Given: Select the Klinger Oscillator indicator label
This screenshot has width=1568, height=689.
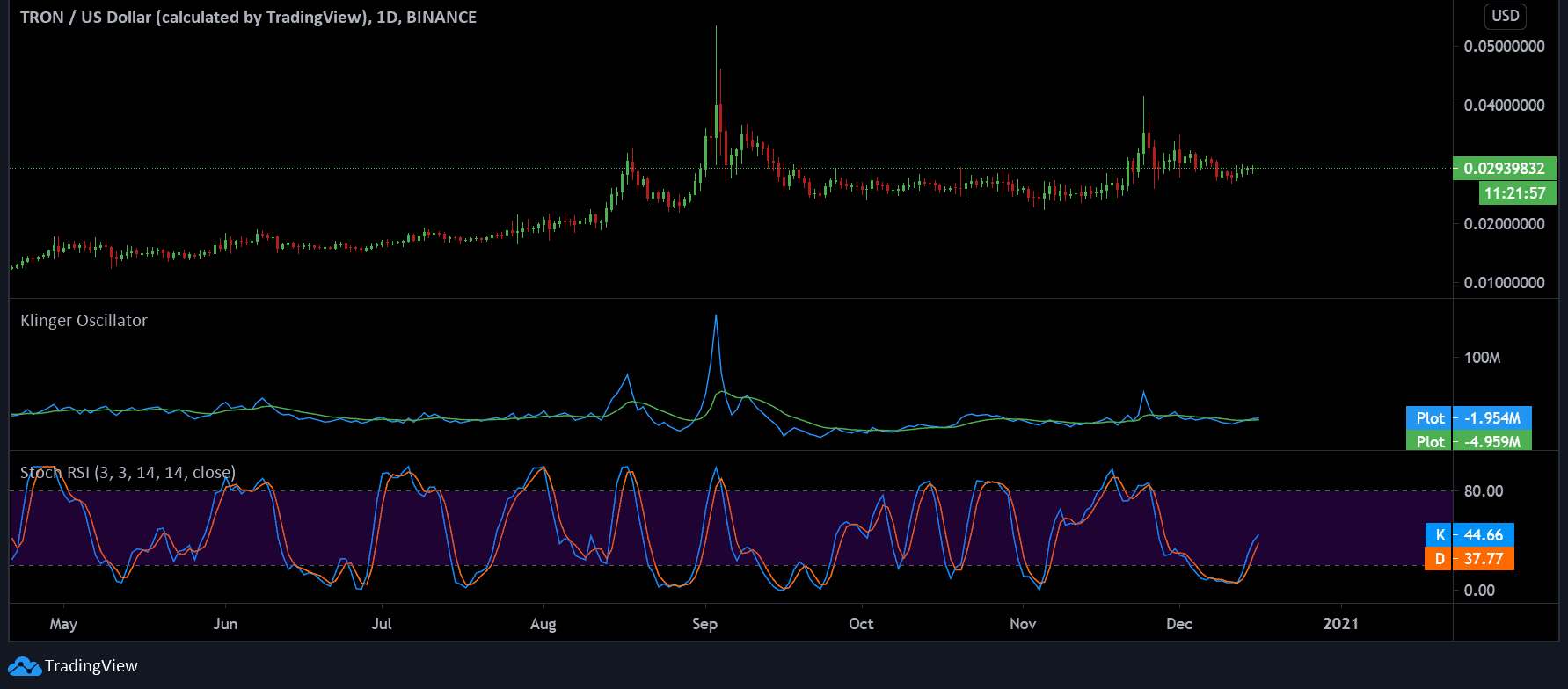Looking at the screenshot, I should coord(84,321).
